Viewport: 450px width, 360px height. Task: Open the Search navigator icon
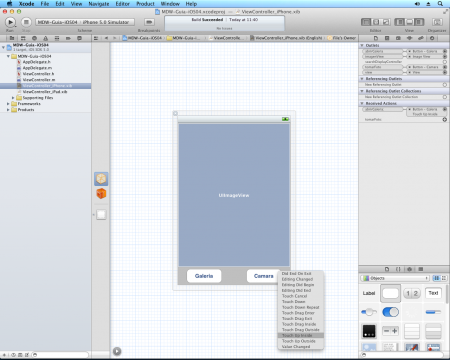[x=34, y=38]
